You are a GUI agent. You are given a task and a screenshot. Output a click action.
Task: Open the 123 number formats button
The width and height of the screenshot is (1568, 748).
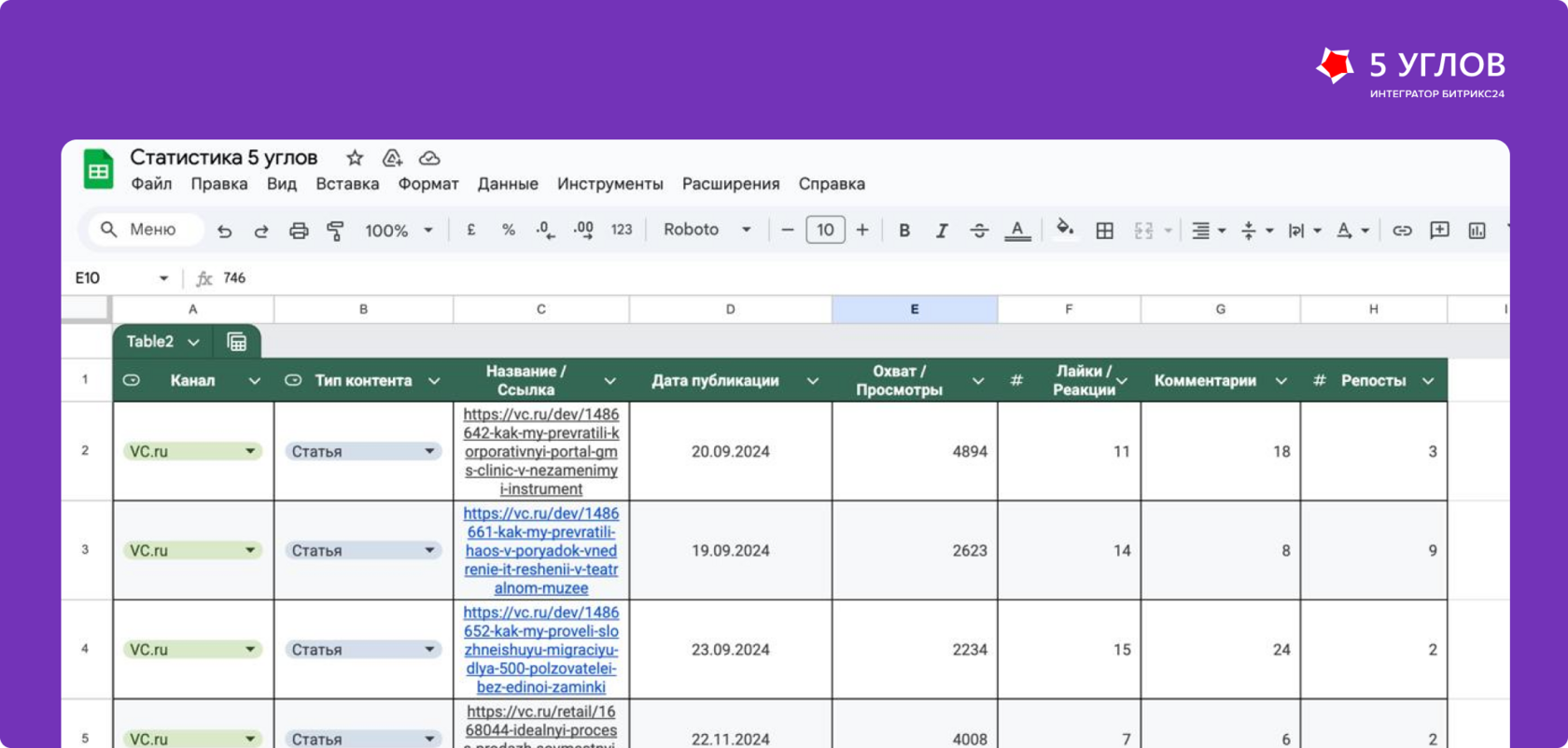pyautogui.click(x=622, y=230)
